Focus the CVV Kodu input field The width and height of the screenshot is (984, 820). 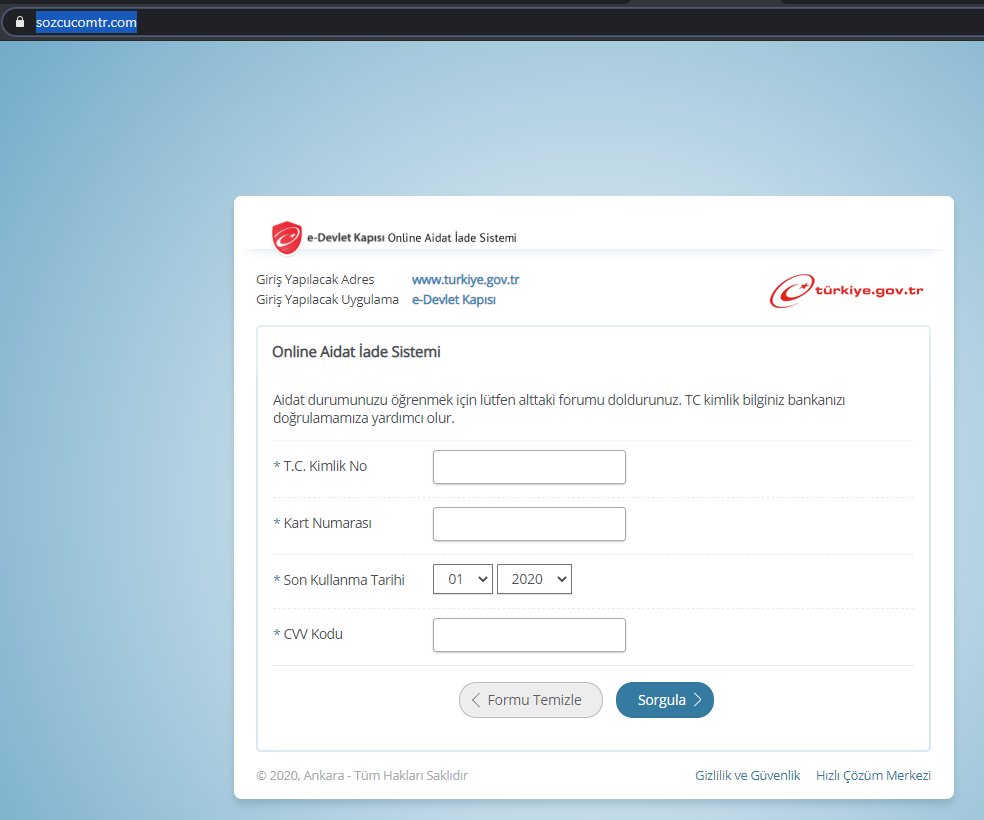(x=529, y=635)
